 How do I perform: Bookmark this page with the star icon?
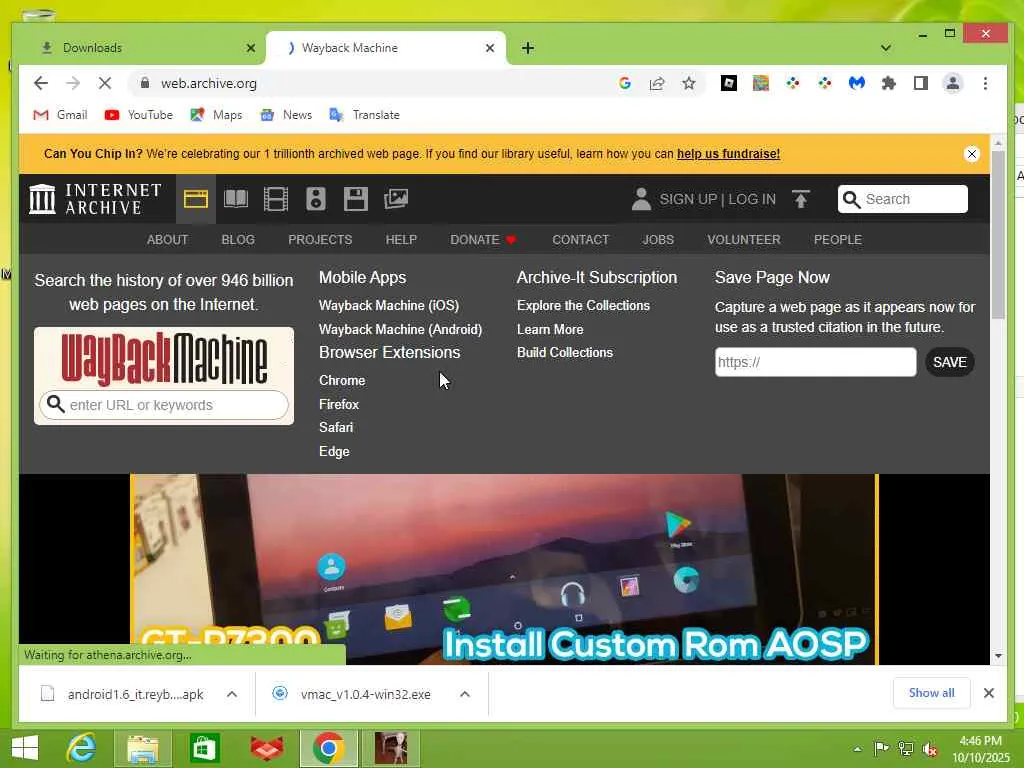pyautogui.click(x=688, y=83)
